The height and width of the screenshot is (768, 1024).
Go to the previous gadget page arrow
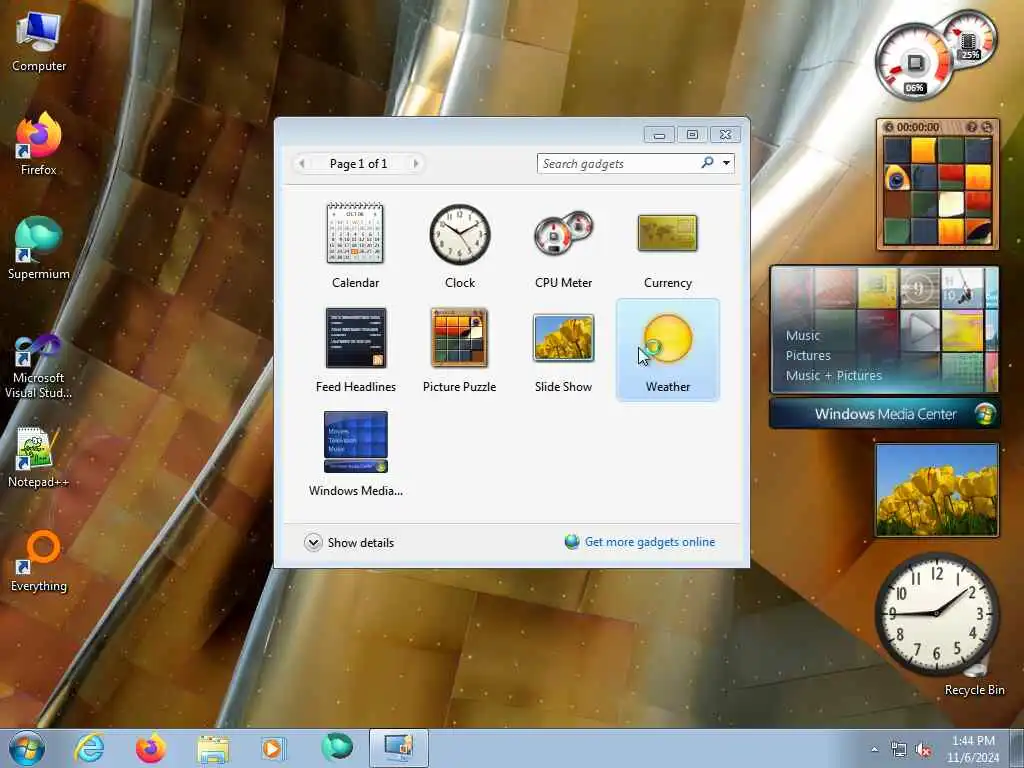tap(302, 163)
